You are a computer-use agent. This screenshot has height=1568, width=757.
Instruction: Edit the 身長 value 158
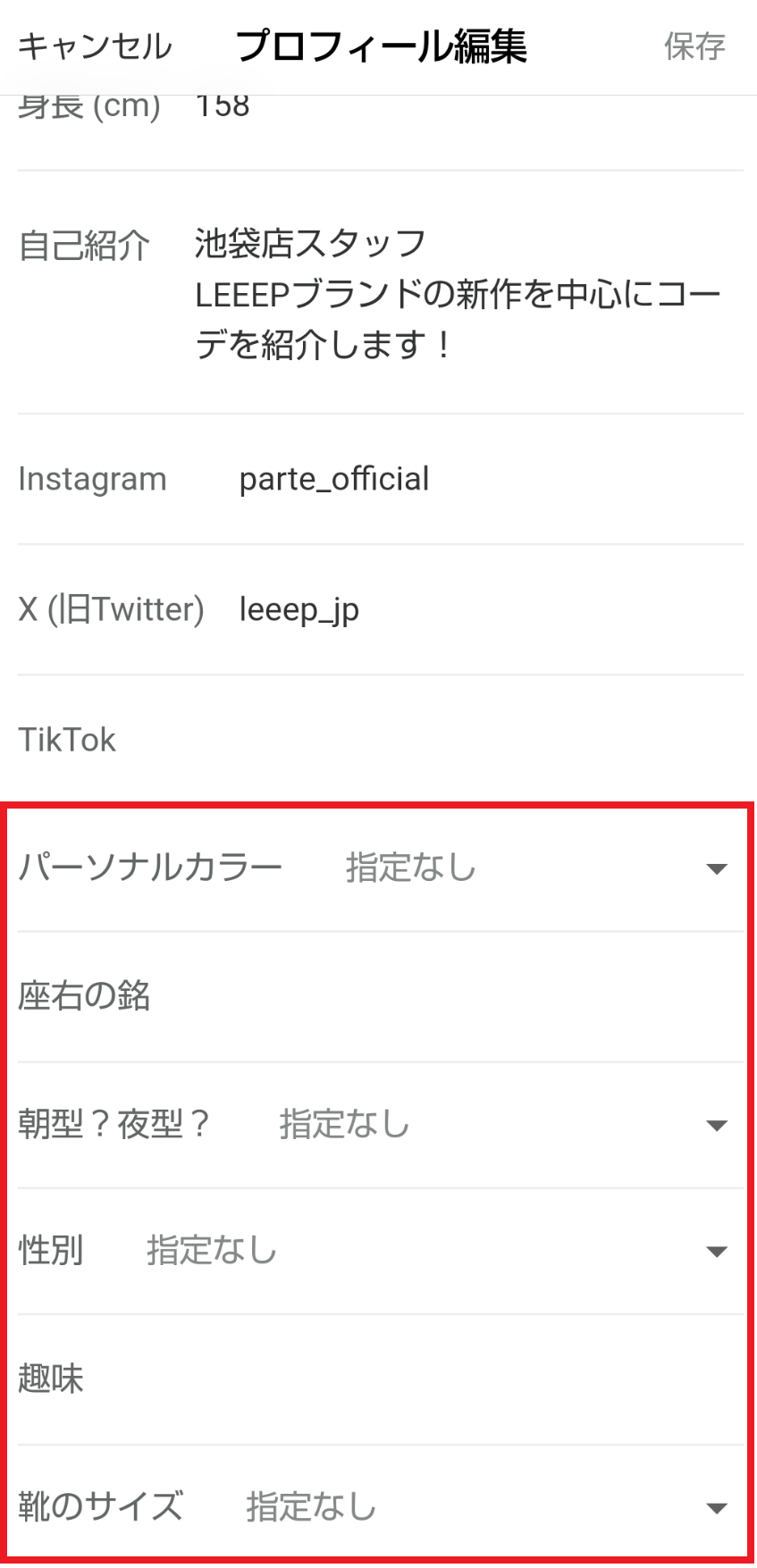click(x=223, y=107)
